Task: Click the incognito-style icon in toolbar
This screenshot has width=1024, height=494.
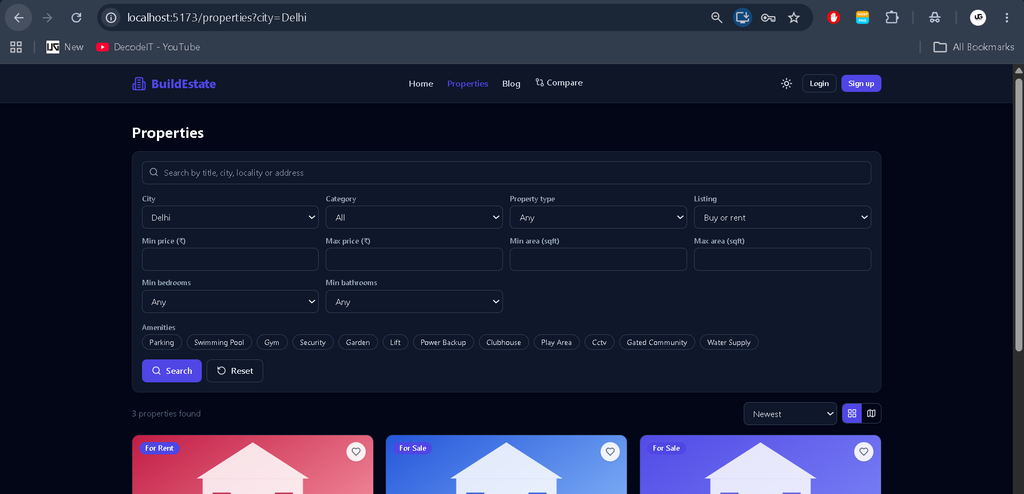Action: (x=935, y=18)
